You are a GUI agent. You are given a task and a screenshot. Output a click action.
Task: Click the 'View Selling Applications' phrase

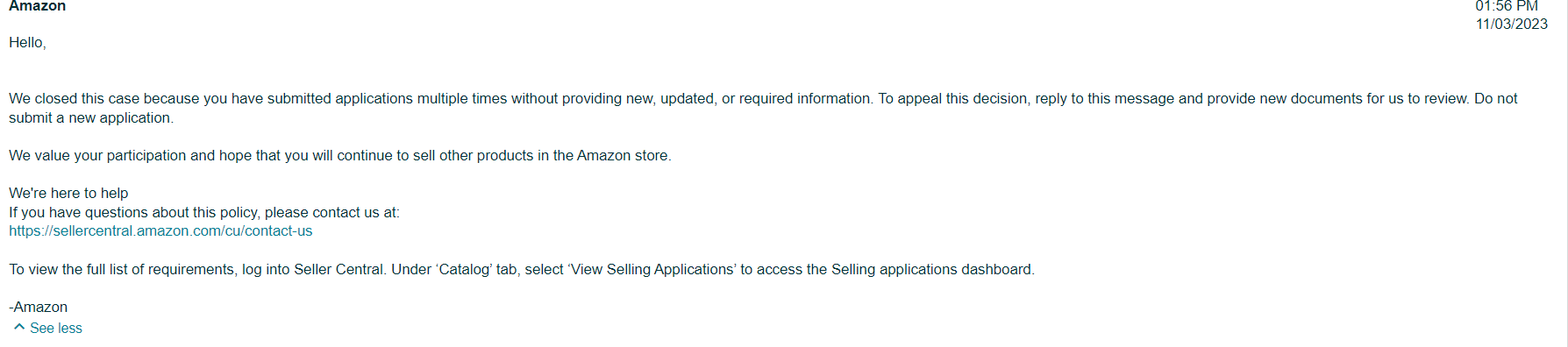click(x=653, y=270)
